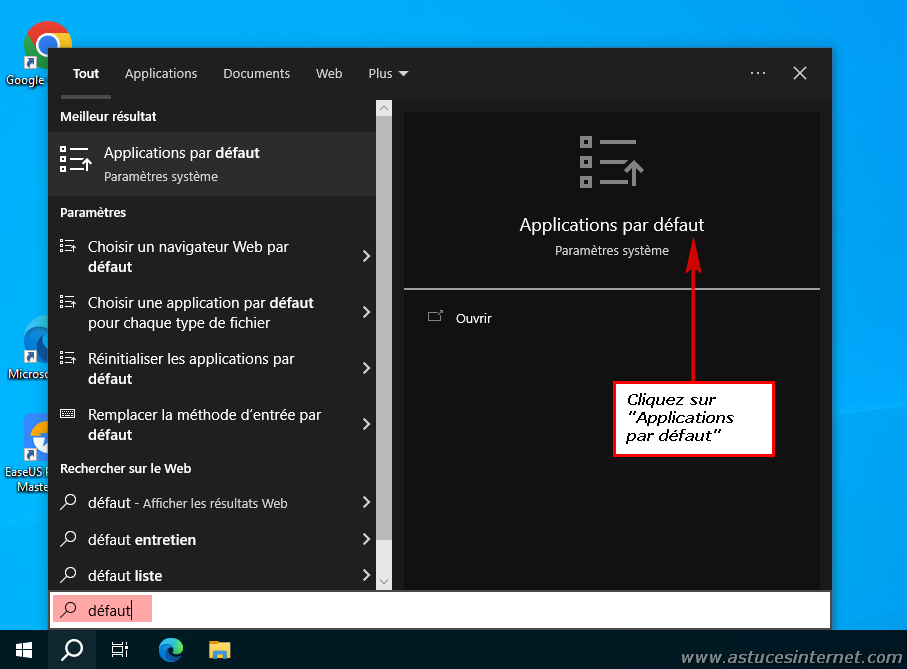Open the Windows Start menu
907x669 pixels.
pyautogui.click(x=23, y=650)
